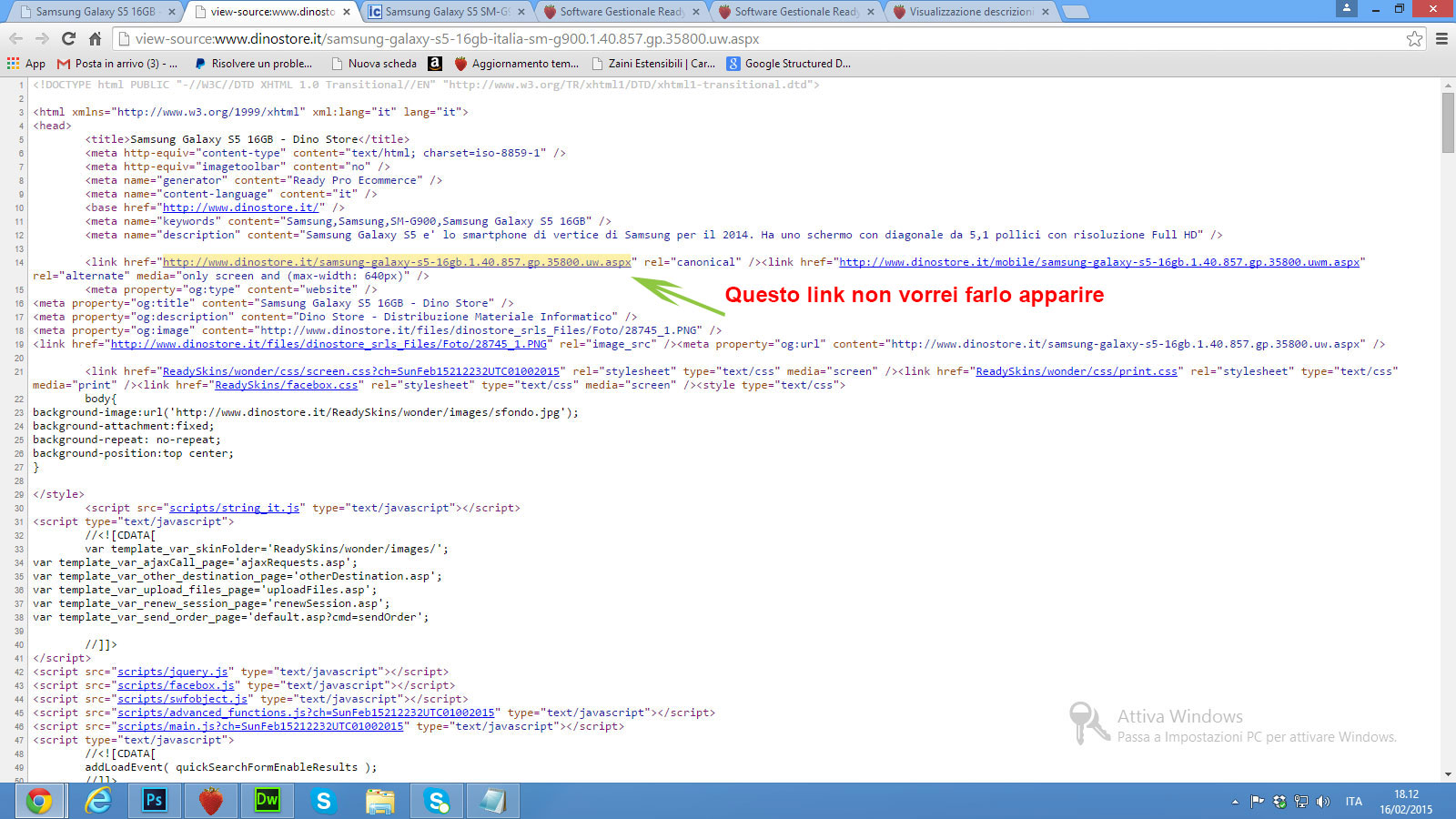Open the base href 'http://www.dinostore.it/' link
This screenshot has width=1456, height=819.
tap(241, 207)
